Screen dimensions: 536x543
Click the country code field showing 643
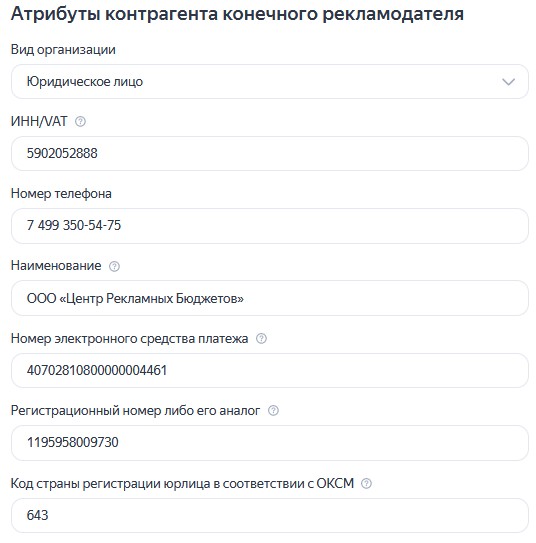(270, 516)
